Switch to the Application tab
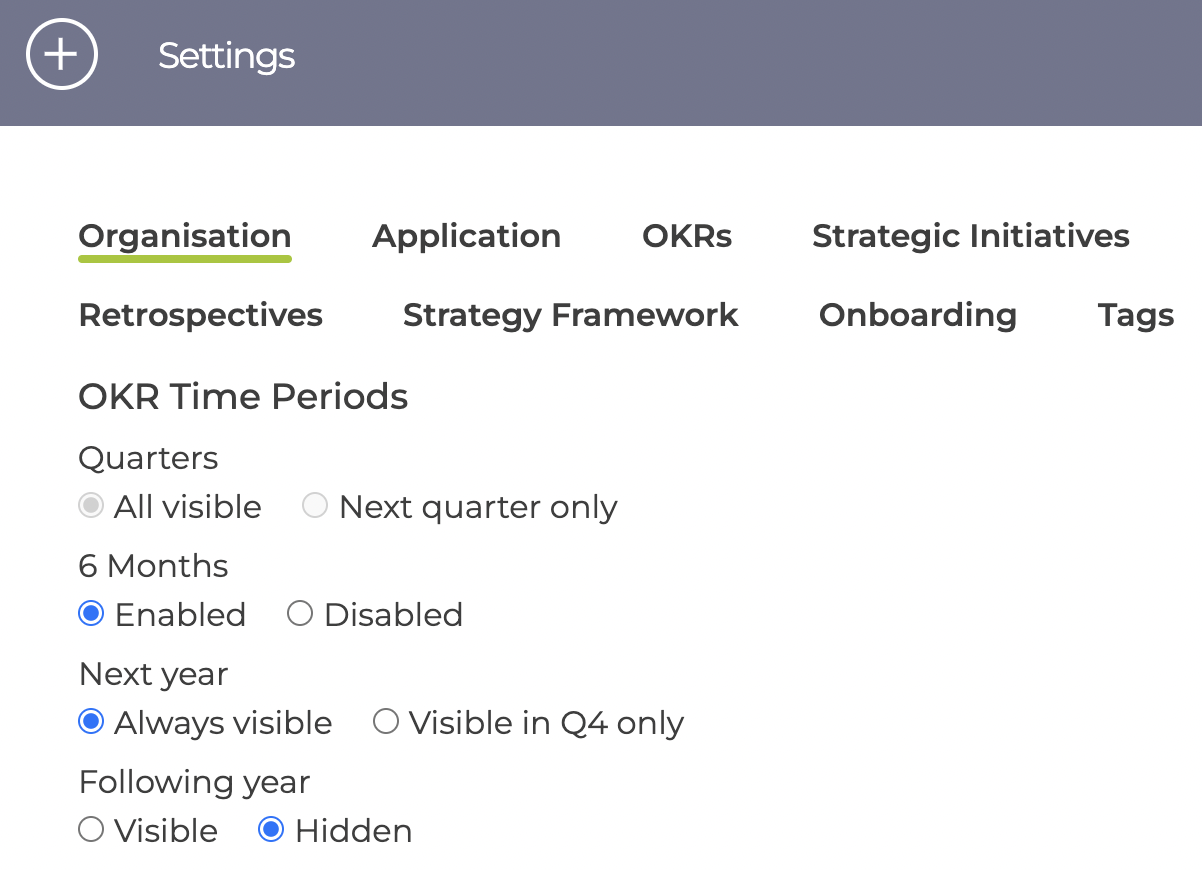 [x=467, y=236]
